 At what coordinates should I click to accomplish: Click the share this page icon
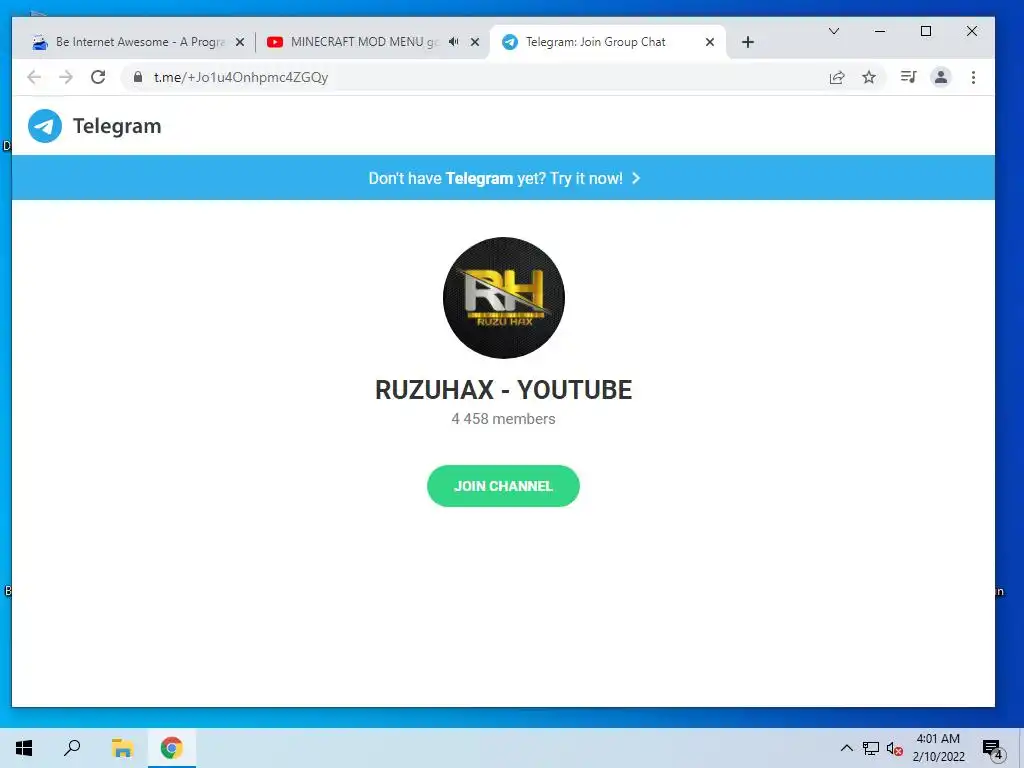point(837,77)
